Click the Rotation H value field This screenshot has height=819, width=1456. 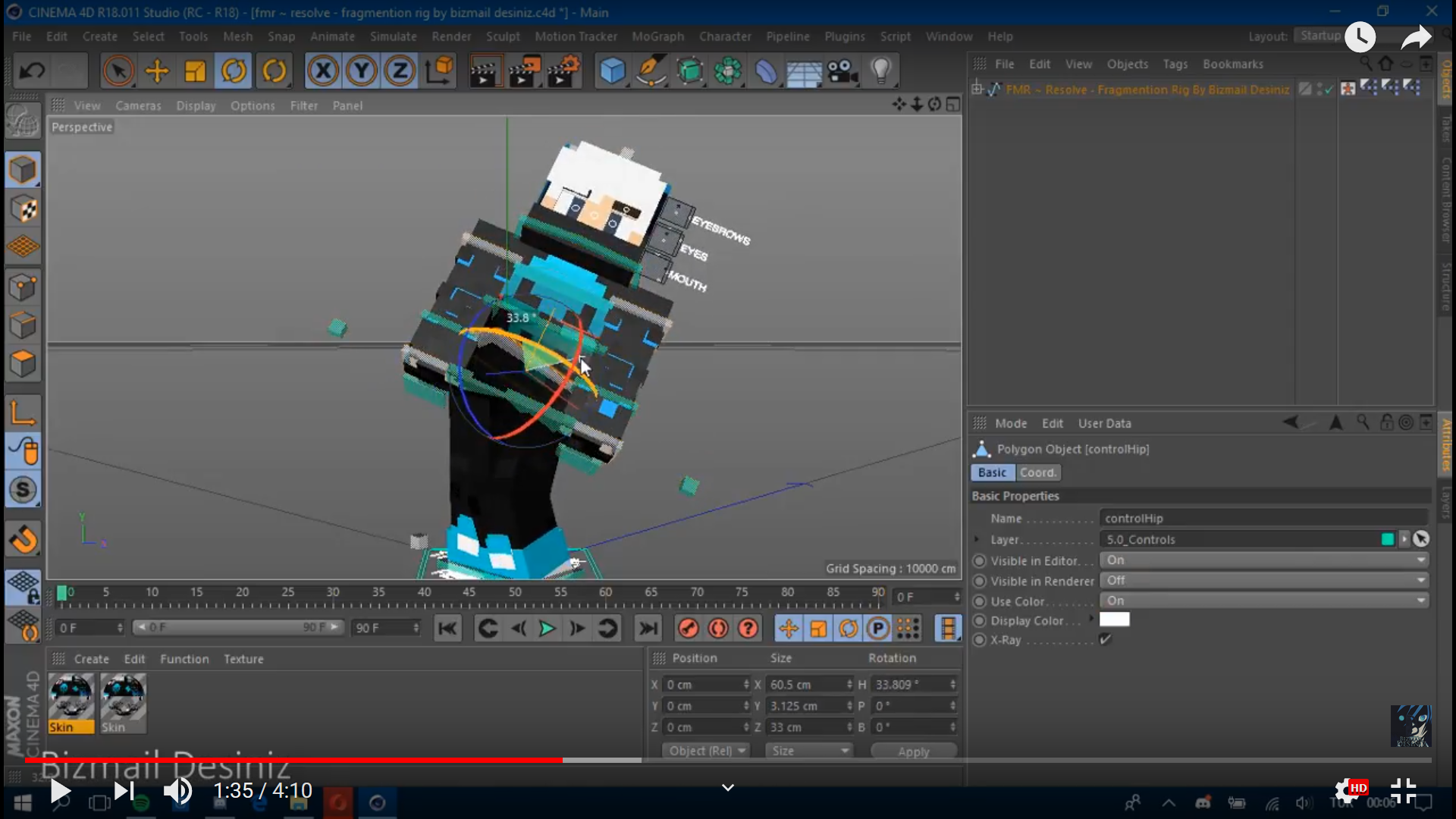915,684
